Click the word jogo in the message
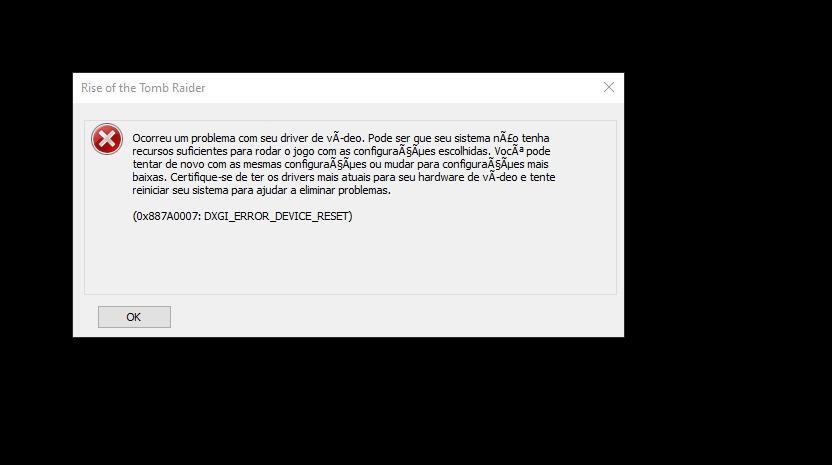The width and height of the screenshot is (832, 465). click(304, 152)
